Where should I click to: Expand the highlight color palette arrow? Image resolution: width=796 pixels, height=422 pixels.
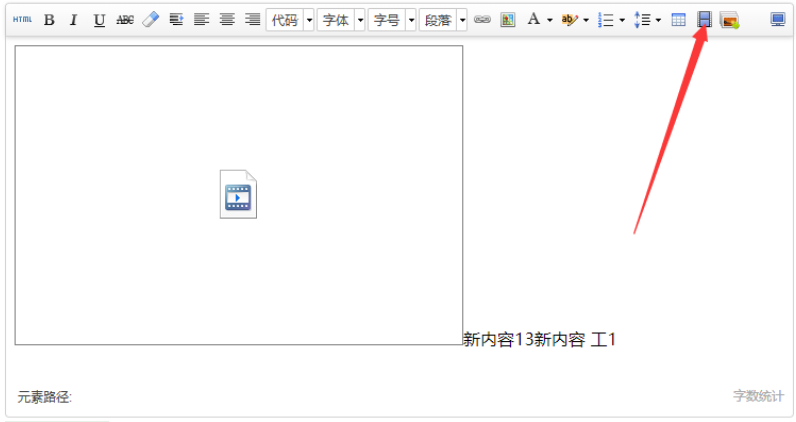[585, 20]
